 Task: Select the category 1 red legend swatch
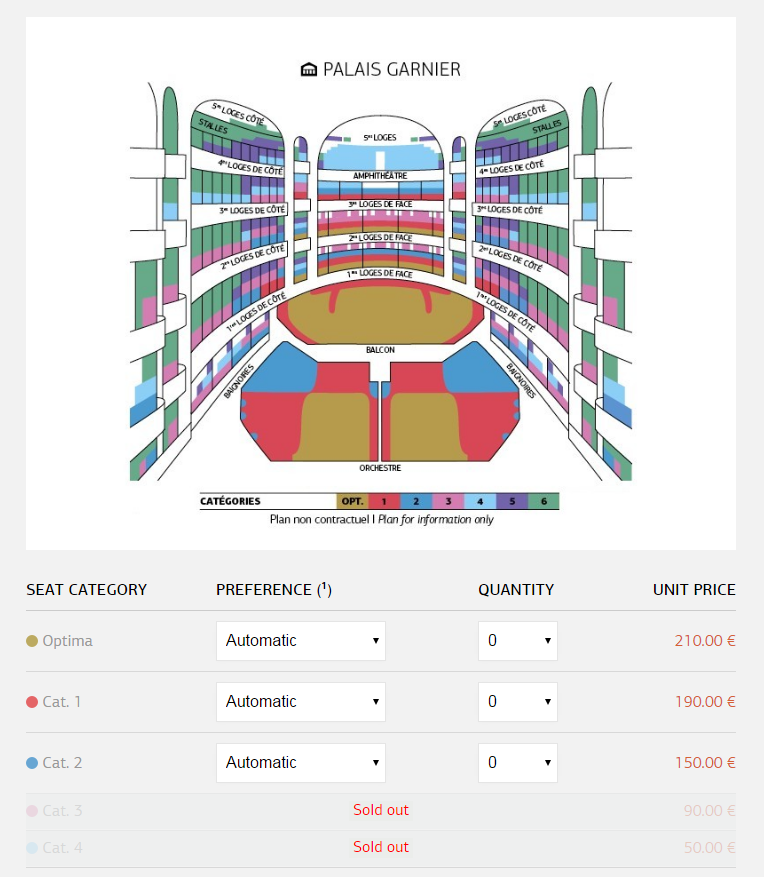[384, 501]
